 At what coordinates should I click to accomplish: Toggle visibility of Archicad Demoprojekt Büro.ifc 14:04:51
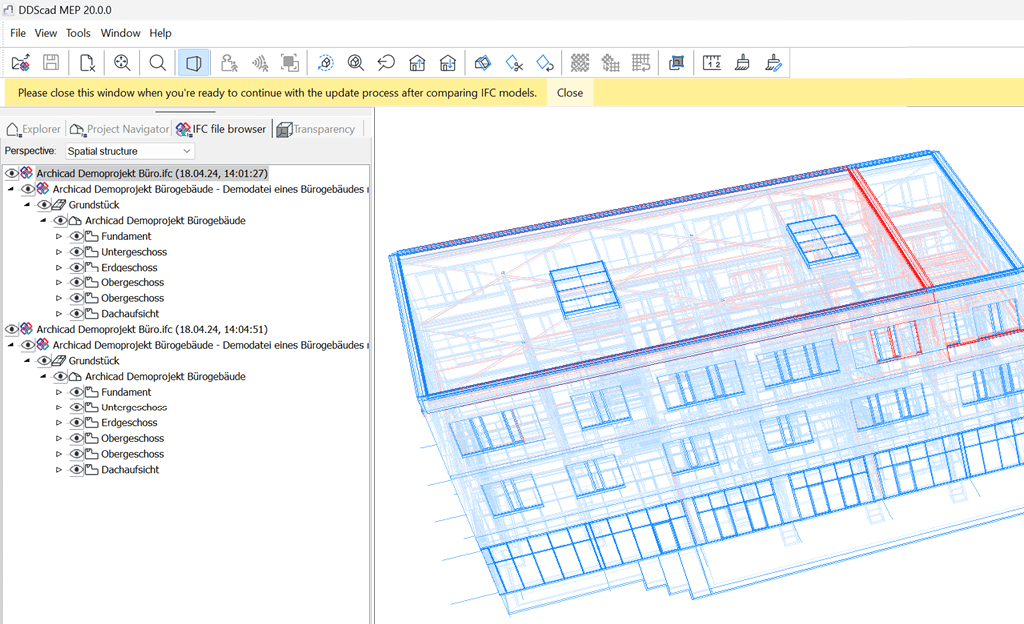[x=12, y=329]
